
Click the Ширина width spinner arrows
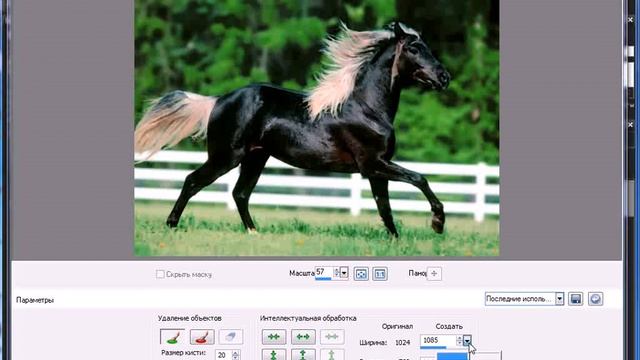coord(459,340)
